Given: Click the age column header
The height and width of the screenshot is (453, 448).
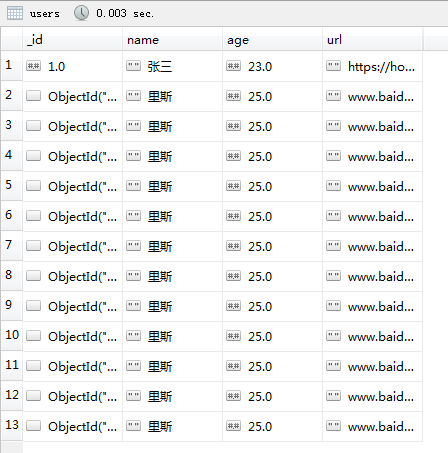Looking at the screenshot, I should [272, 40].
